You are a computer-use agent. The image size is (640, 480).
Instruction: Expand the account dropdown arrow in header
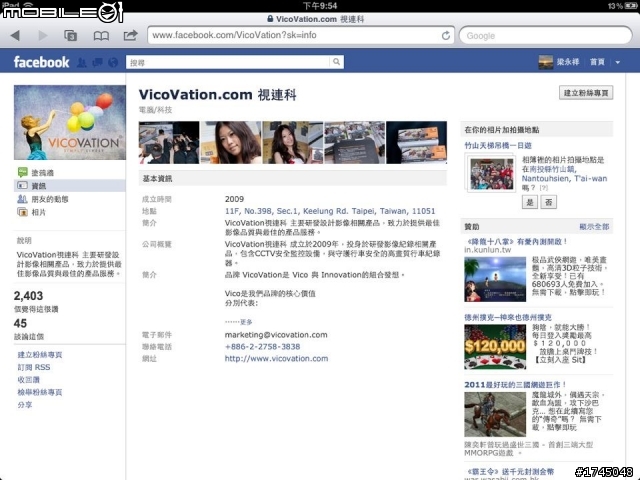pos(618,62)
